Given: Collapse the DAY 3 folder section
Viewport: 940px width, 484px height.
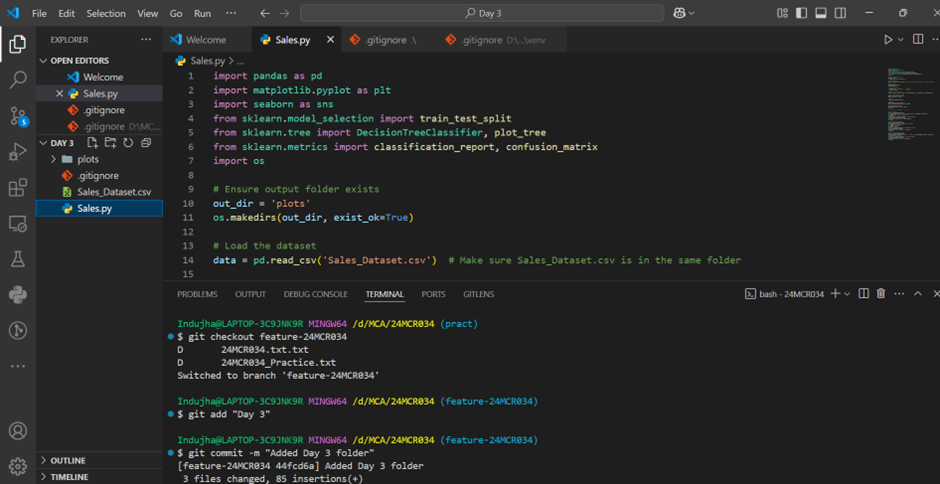Looking at the screenshot, I should 43,143.
